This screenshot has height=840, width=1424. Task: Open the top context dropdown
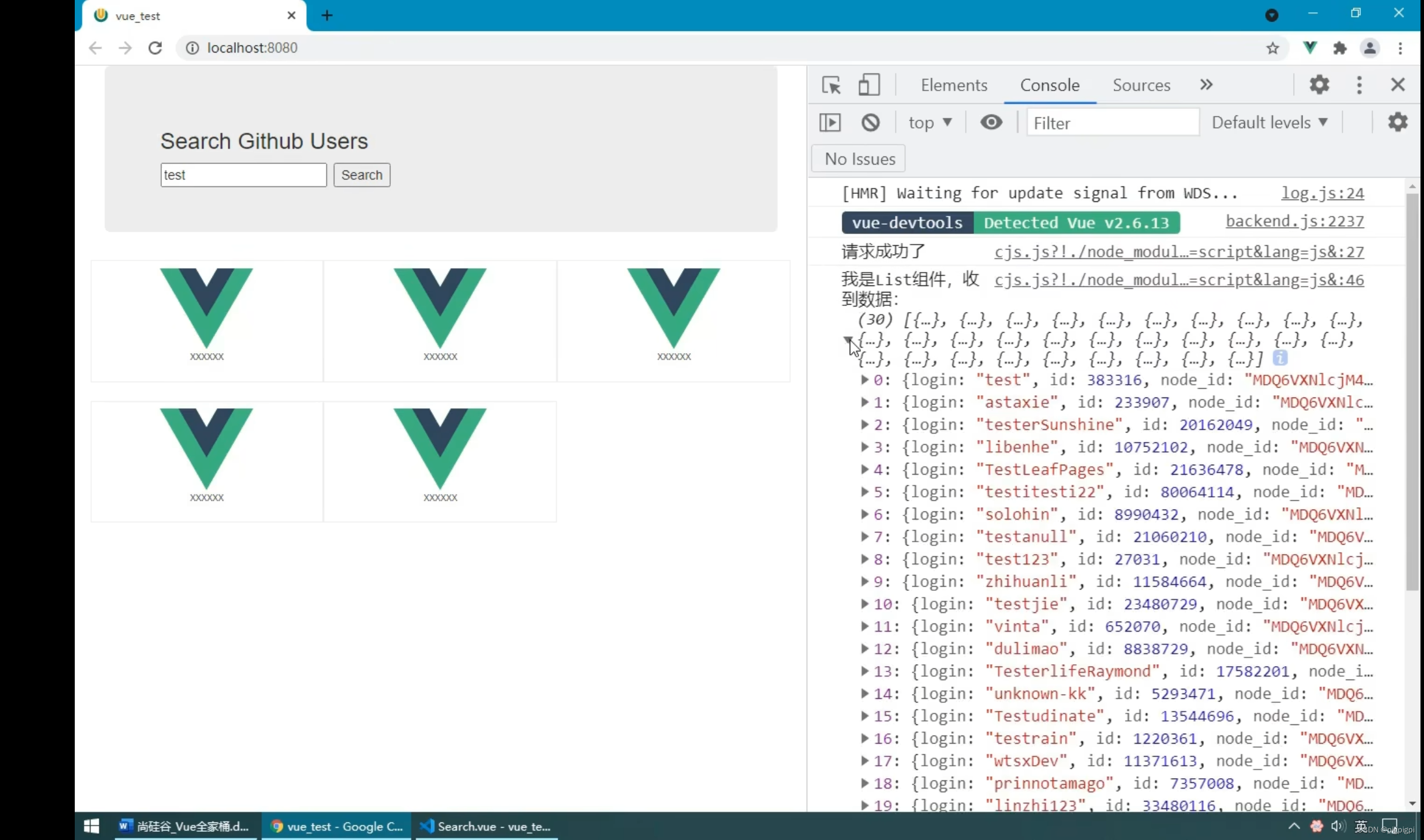click(930, 123)
